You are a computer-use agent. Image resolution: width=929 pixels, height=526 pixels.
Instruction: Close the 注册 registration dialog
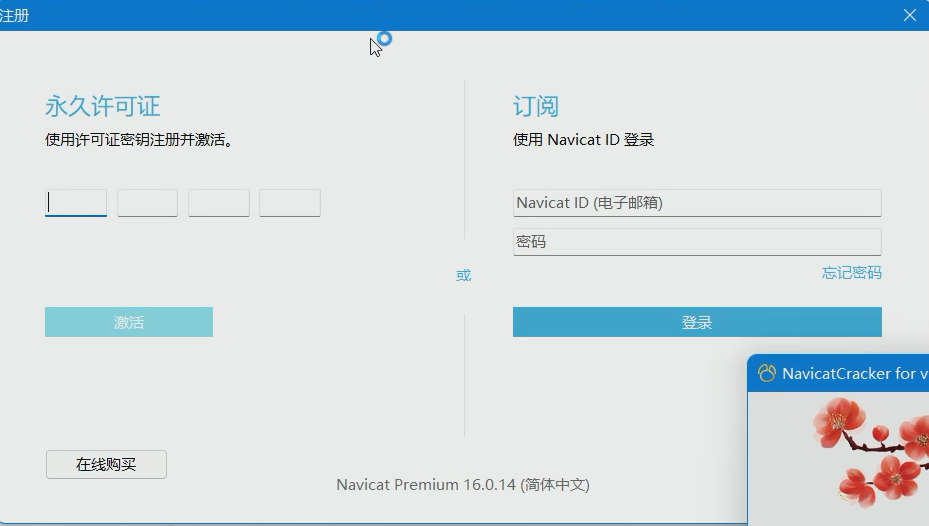pyautogui.click(x=909, y=15)
